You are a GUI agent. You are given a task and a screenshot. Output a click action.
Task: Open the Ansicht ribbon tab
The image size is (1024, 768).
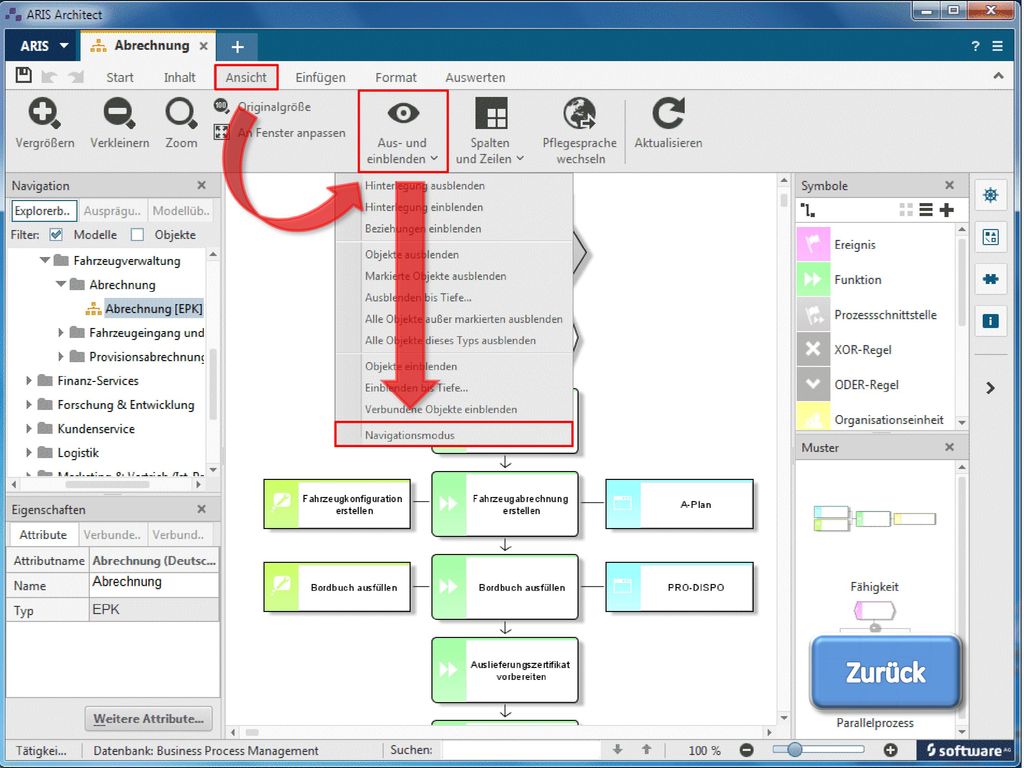pos(246,77)
